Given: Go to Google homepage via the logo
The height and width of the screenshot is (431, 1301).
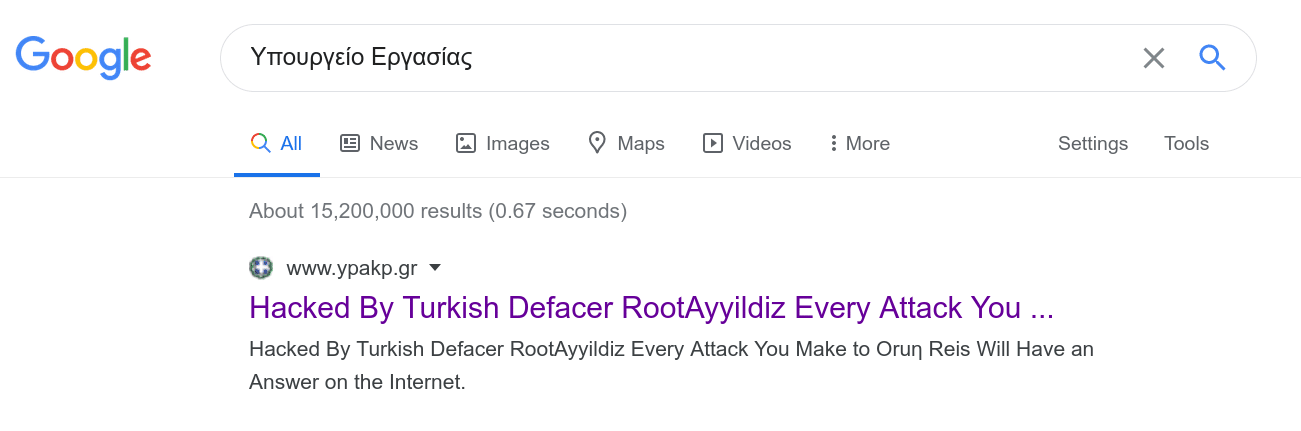Looking at the screenshot, I should click(x=83, y=58).
